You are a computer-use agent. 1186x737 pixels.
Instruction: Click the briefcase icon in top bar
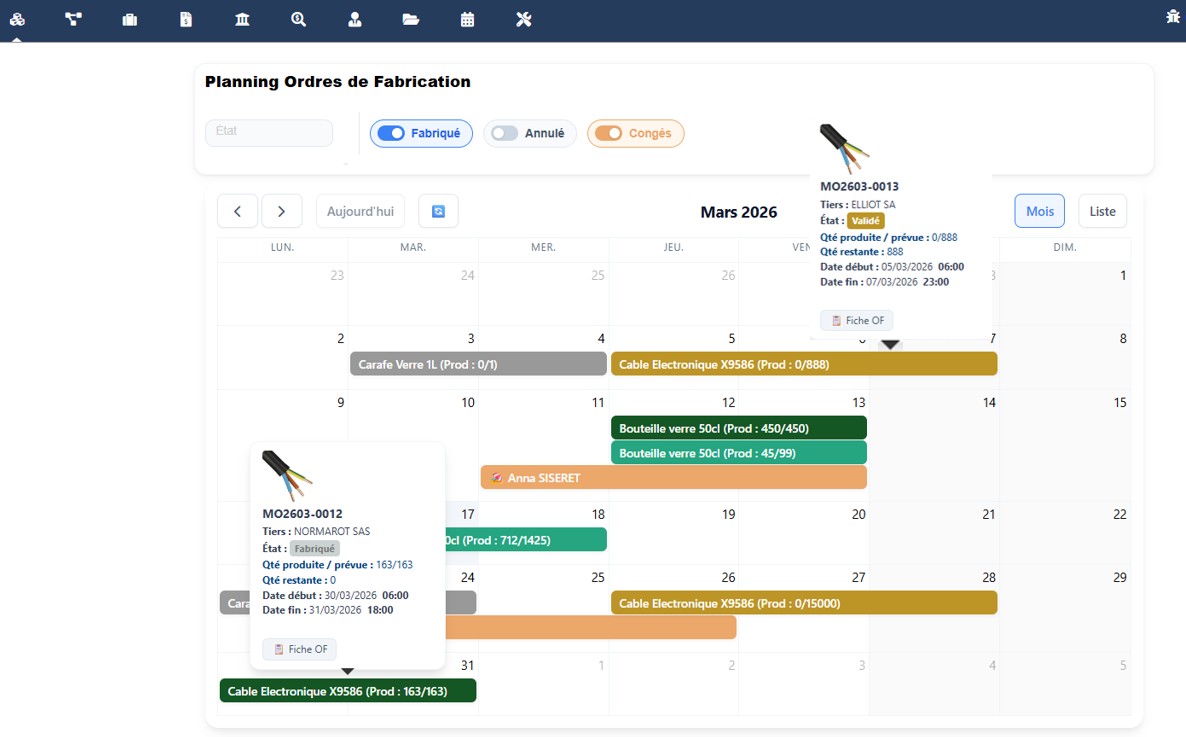tap(130, 19)
